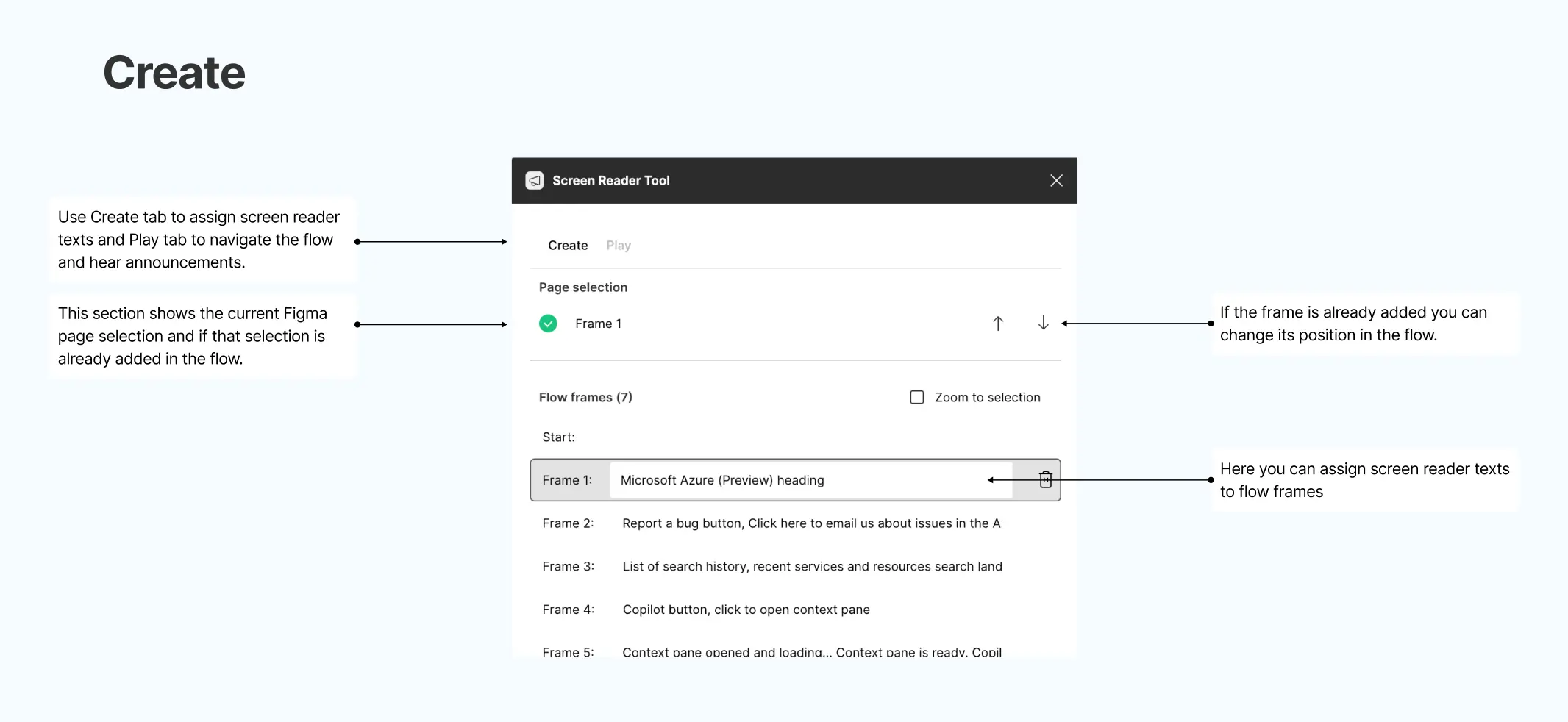Click the Page selection section header
Image resolution: width=1568 pixels, height=722 pixels.
click(582, 287)
